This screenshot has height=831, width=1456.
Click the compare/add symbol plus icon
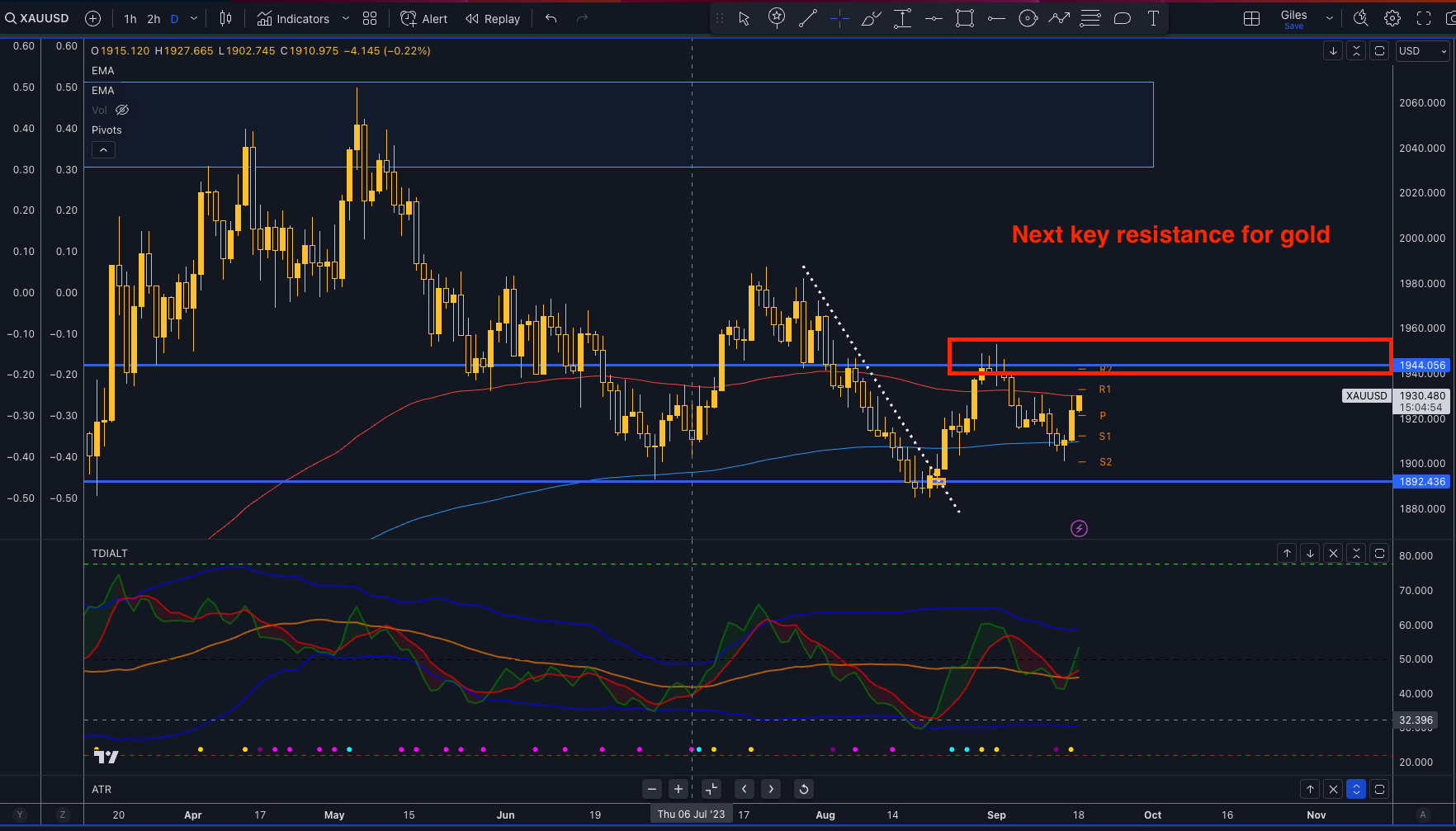pyautogui.click(x=93, y=18)
